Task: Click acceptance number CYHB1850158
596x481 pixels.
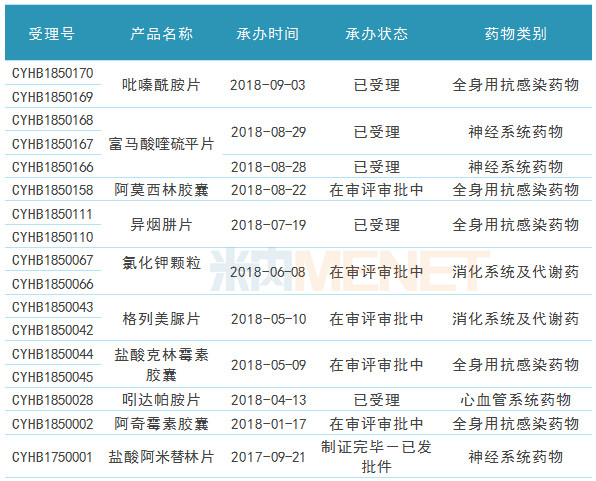Action: point(52,190)
